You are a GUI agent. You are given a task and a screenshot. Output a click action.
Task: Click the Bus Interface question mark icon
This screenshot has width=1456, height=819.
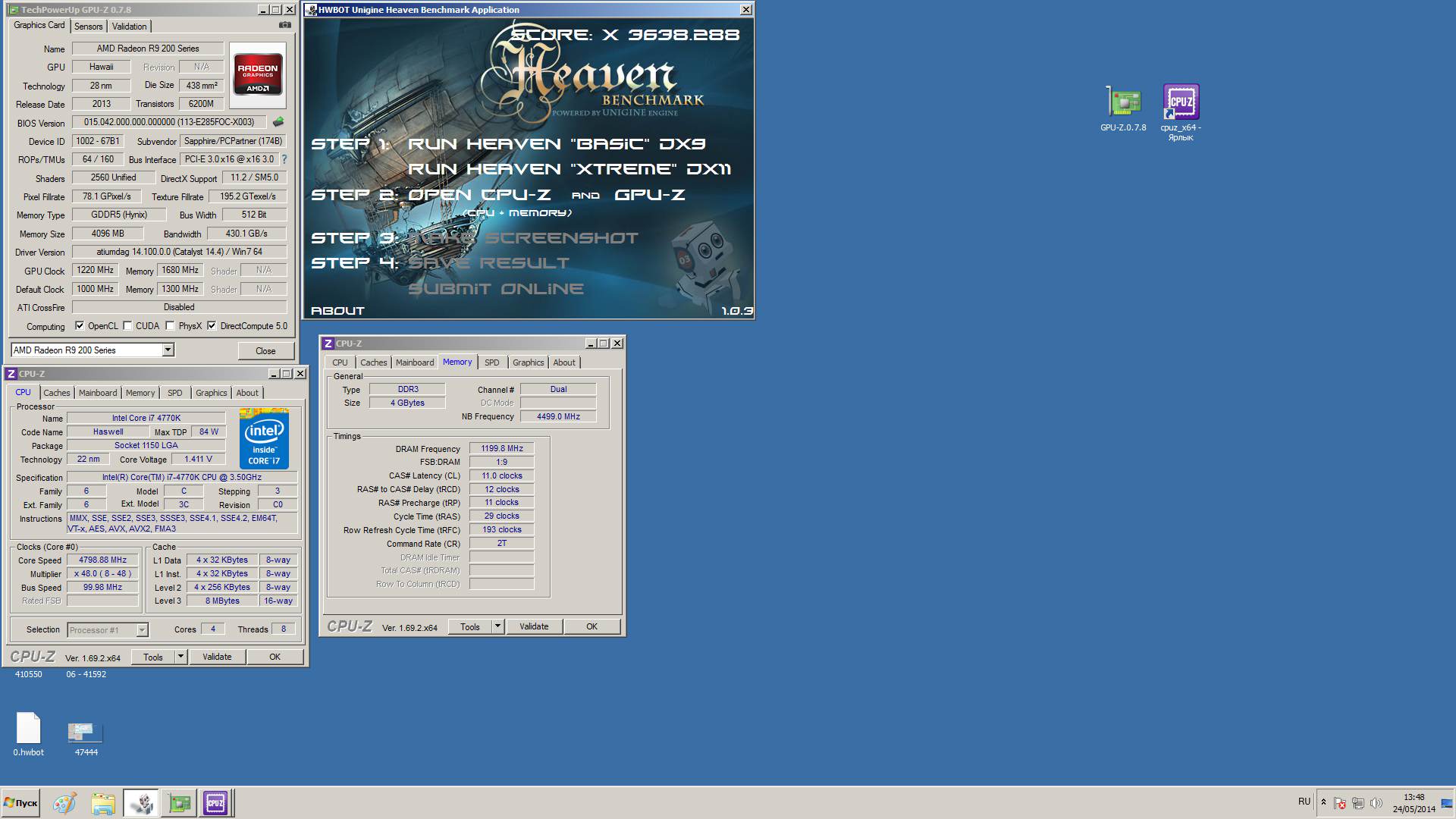click(284, 159)
